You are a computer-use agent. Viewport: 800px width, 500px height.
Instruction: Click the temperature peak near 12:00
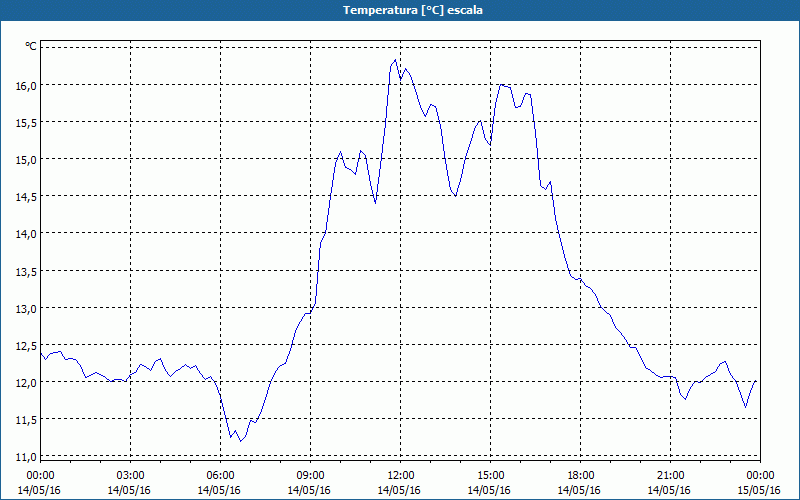395,60
